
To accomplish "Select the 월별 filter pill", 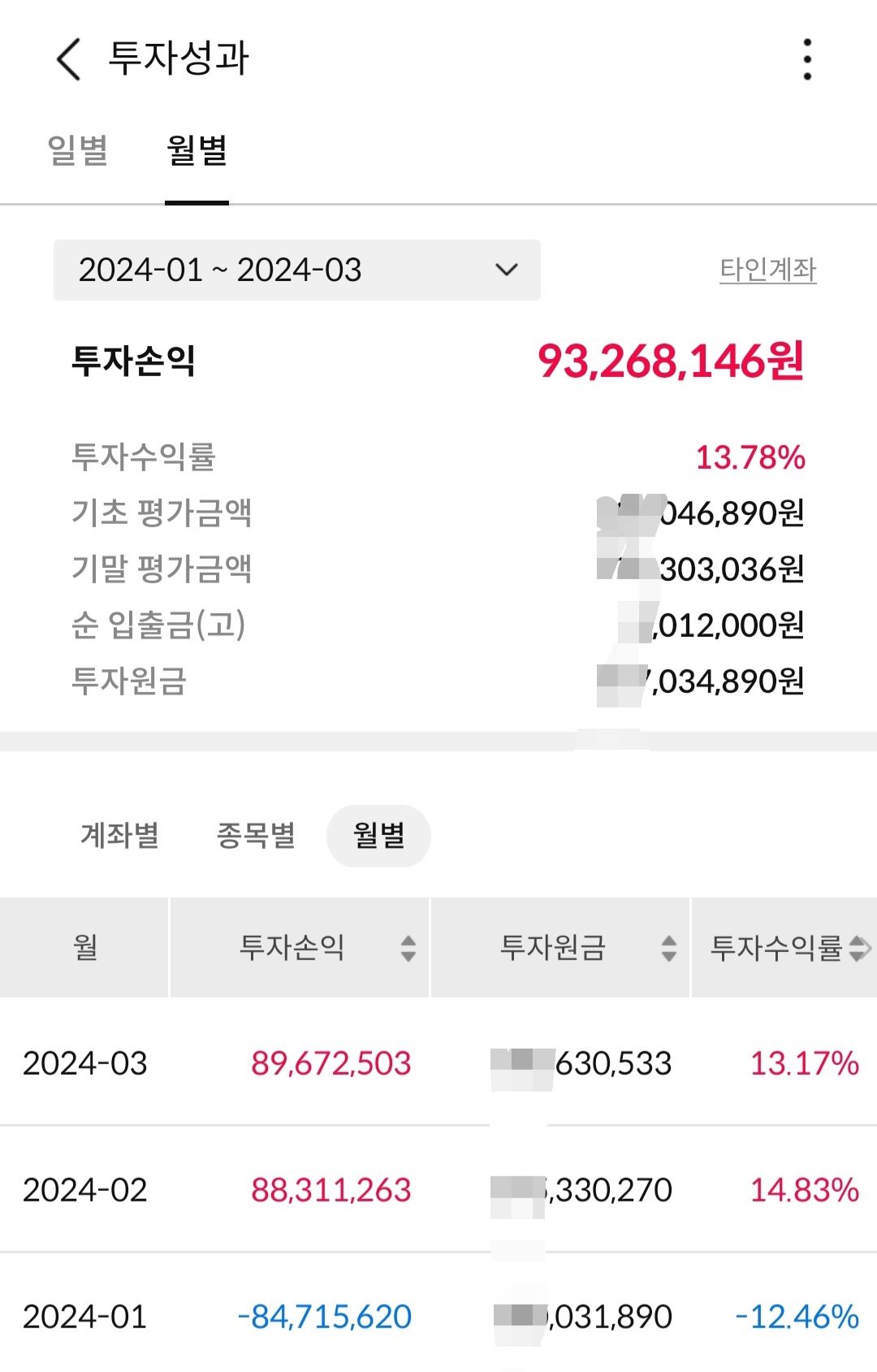I will coord(378,836).
